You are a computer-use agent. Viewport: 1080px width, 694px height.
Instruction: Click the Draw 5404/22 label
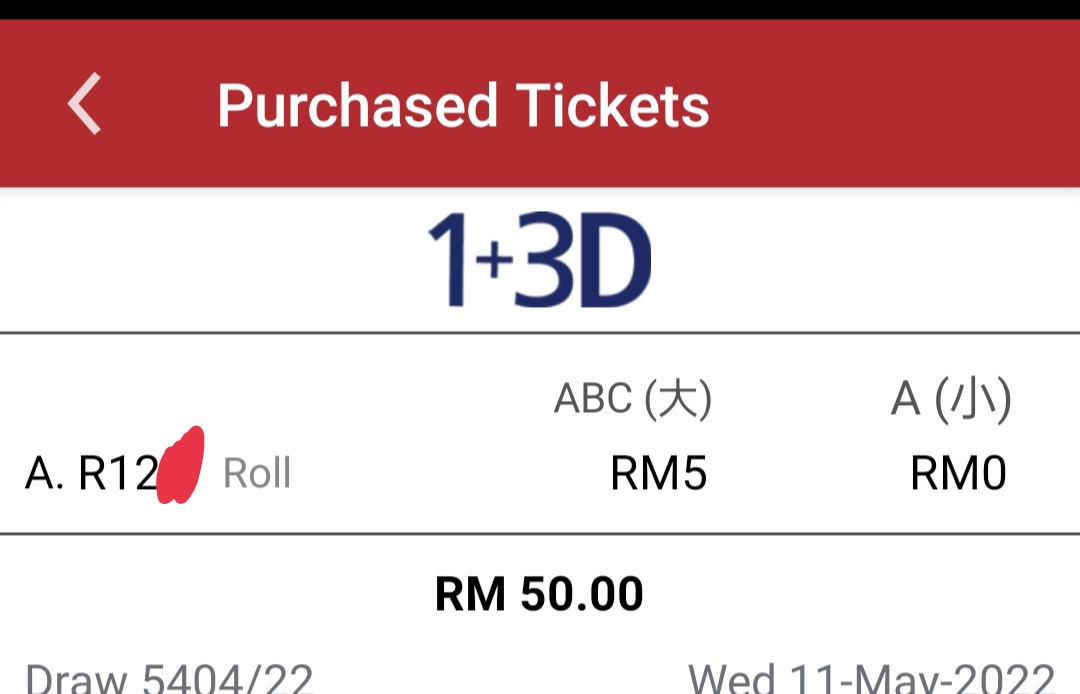click(x=169, y=679)
